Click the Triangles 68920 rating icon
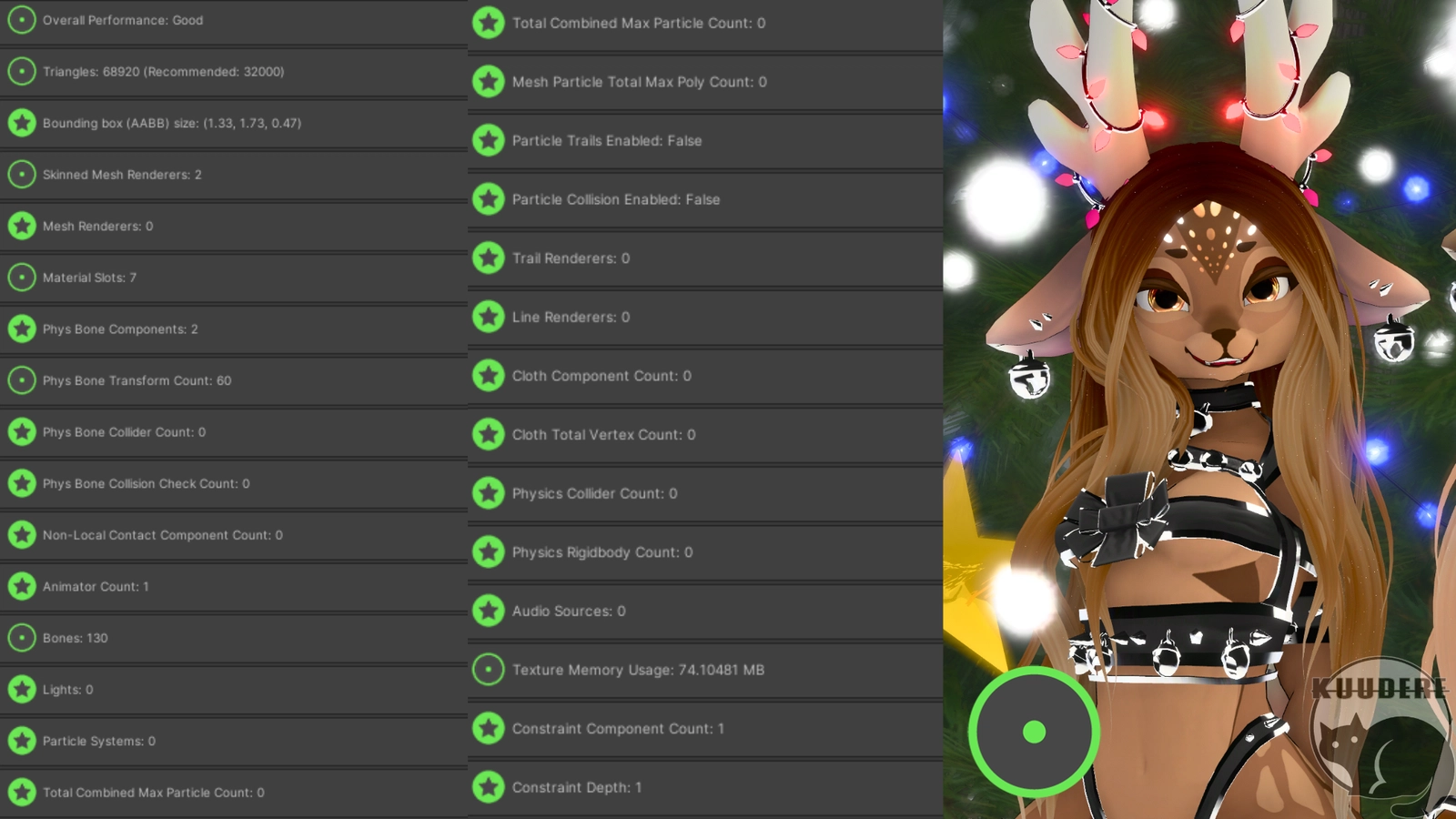The height and width of the screenshot is (819, 1456). coord(22,71)
